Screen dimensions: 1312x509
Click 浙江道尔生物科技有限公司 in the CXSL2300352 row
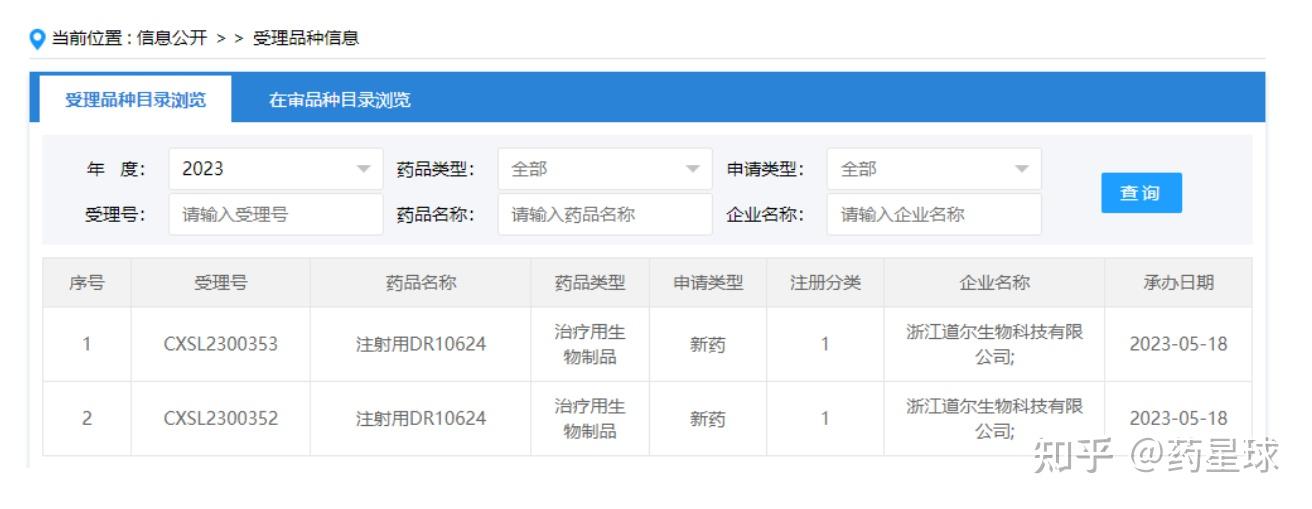pyautogui.click(x=994, y=418)
